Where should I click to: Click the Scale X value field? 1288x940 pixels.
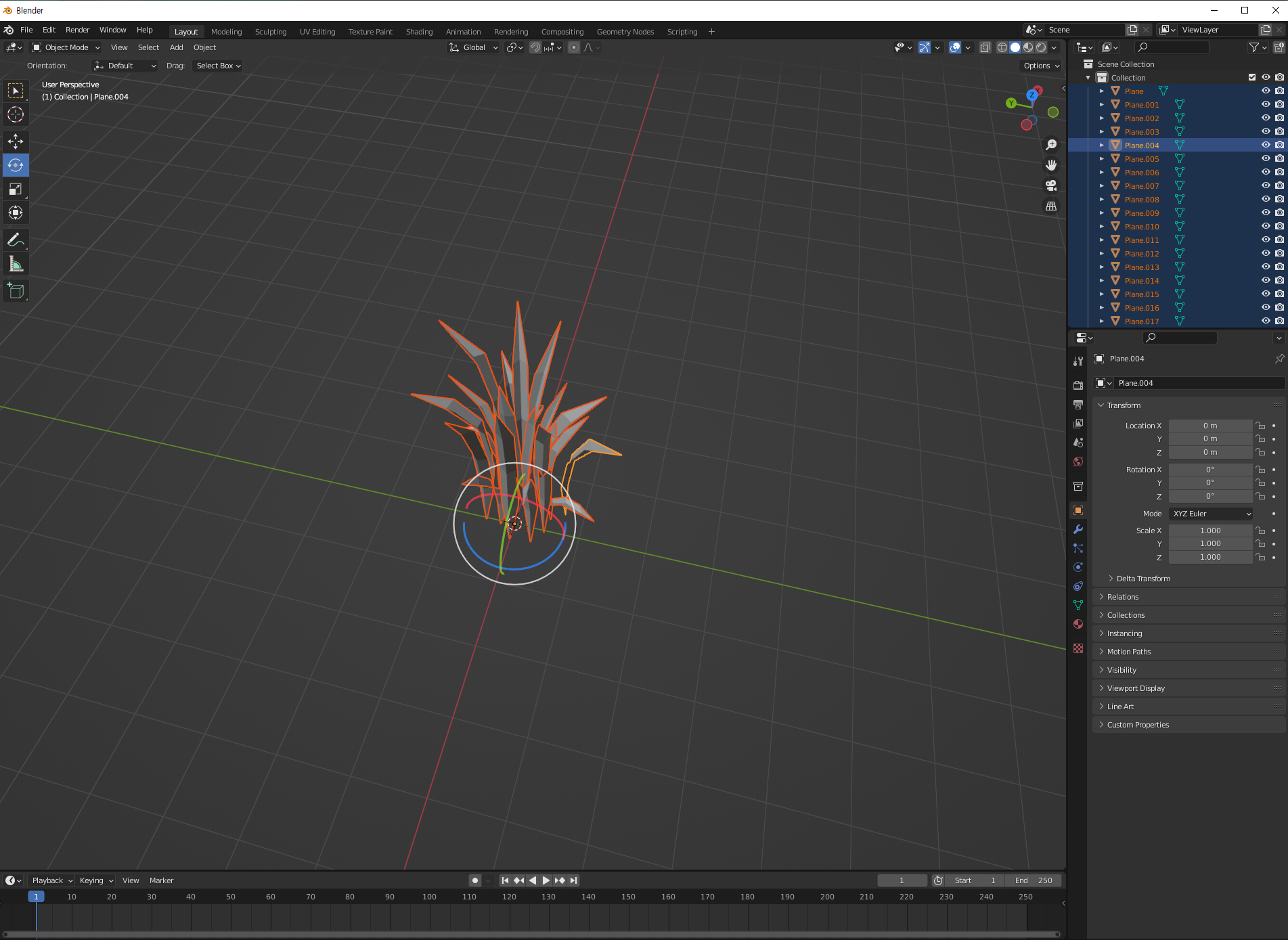click(1210, 531)
